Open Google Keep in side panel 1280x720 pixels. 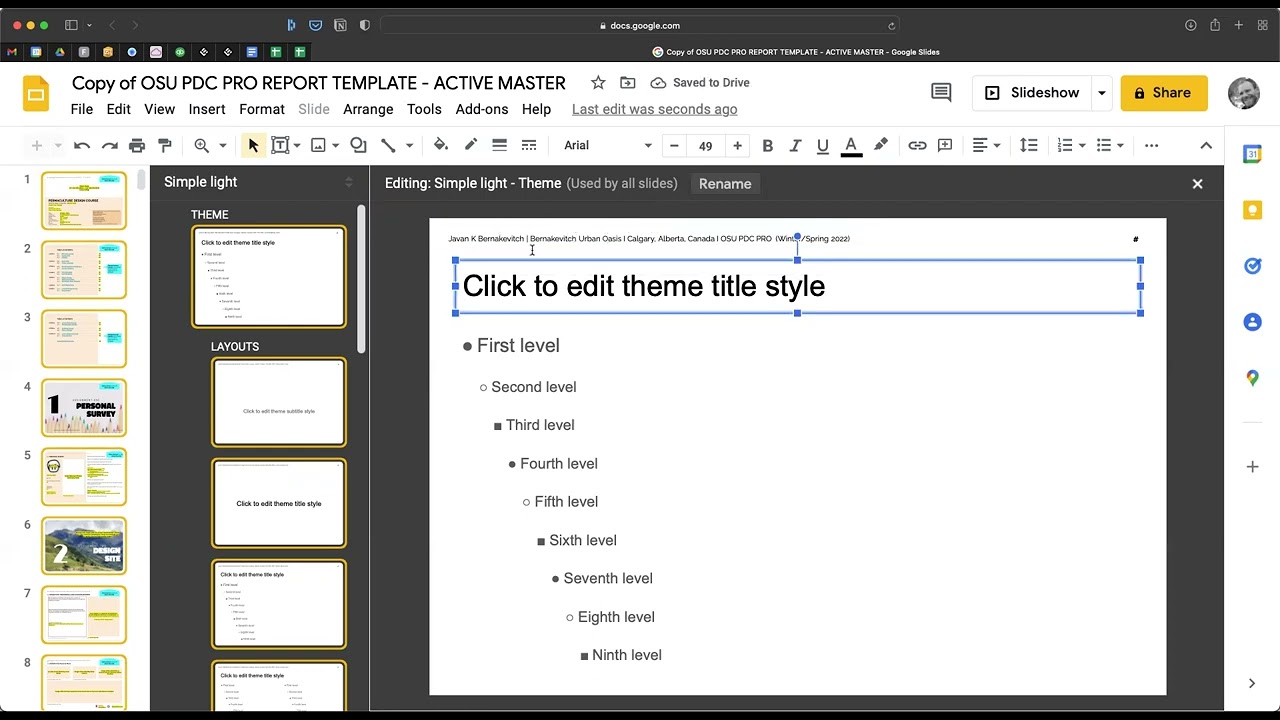[x=1252, y=210]
